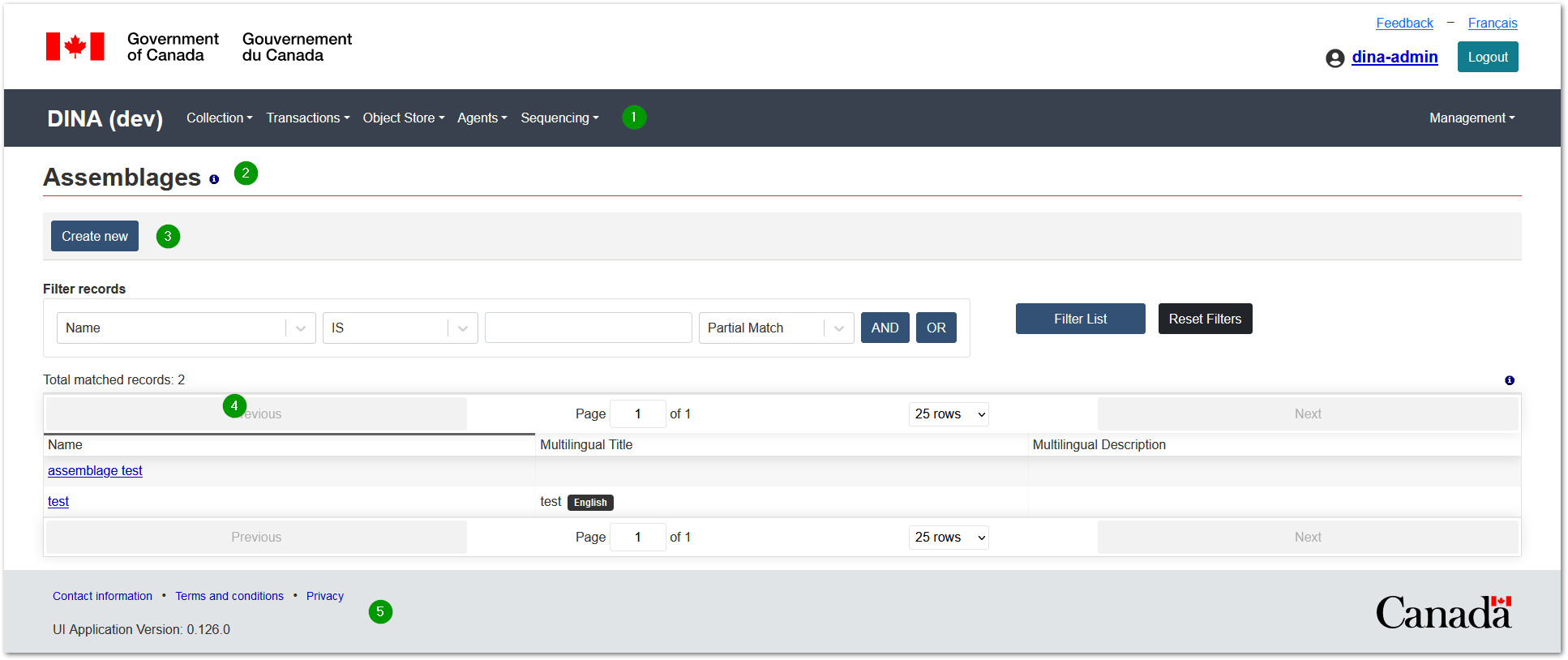This screenshot has width=1568, height=660.
Task: Click the filter value text field
Action: point(589,328)
